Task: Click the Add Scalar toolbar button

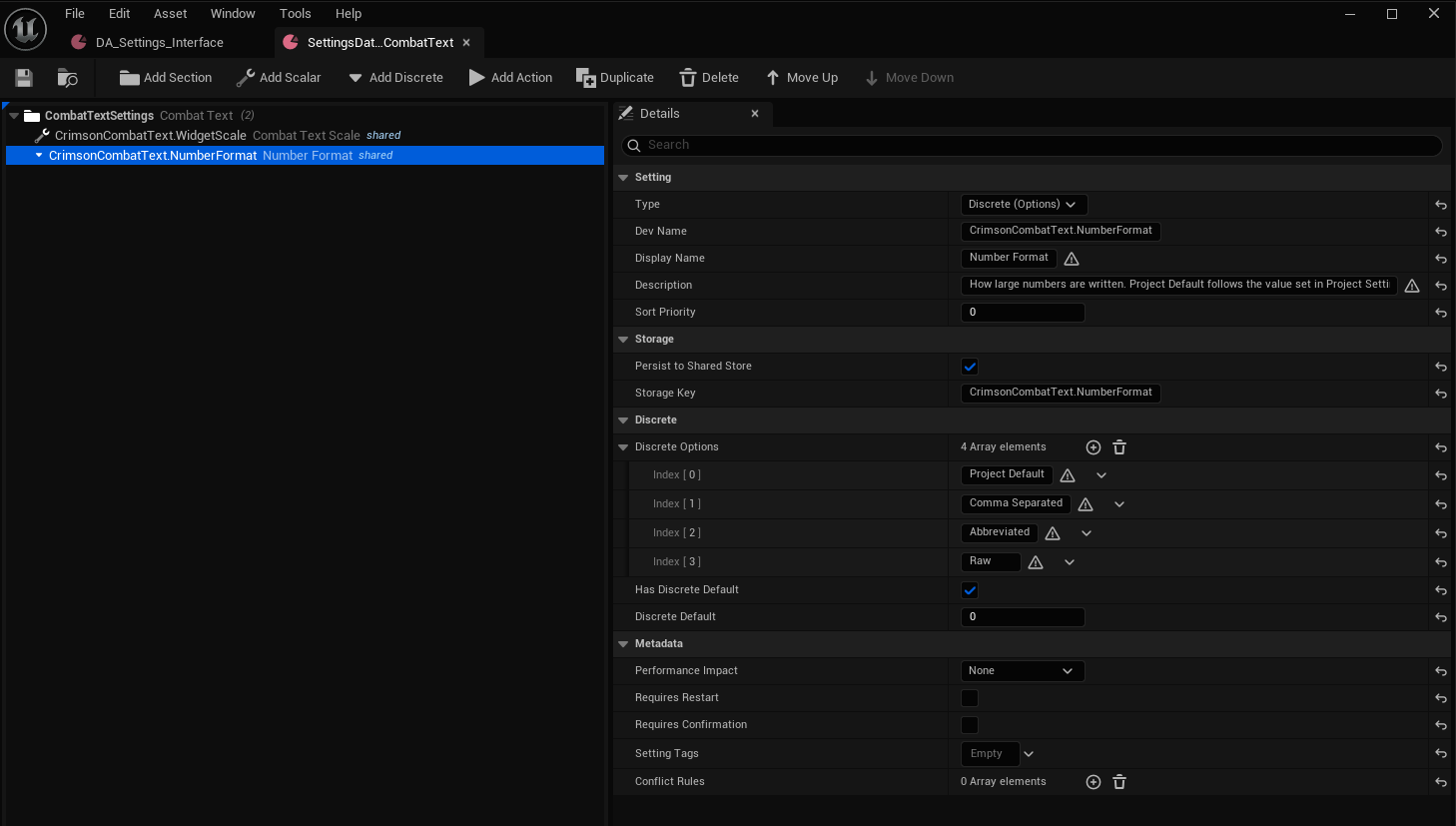Action: tap(279, 78)
